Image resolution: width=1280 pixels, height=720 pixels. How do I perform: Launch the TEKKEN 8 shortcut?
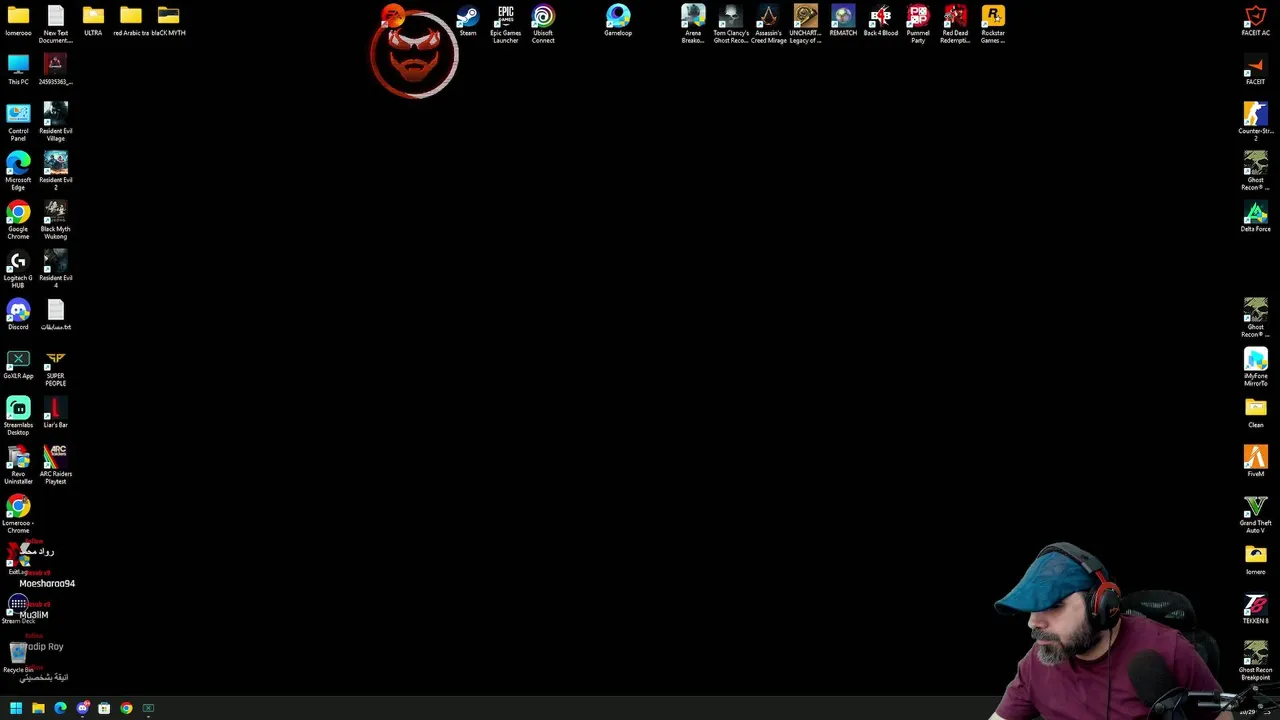coord(1256,609)
